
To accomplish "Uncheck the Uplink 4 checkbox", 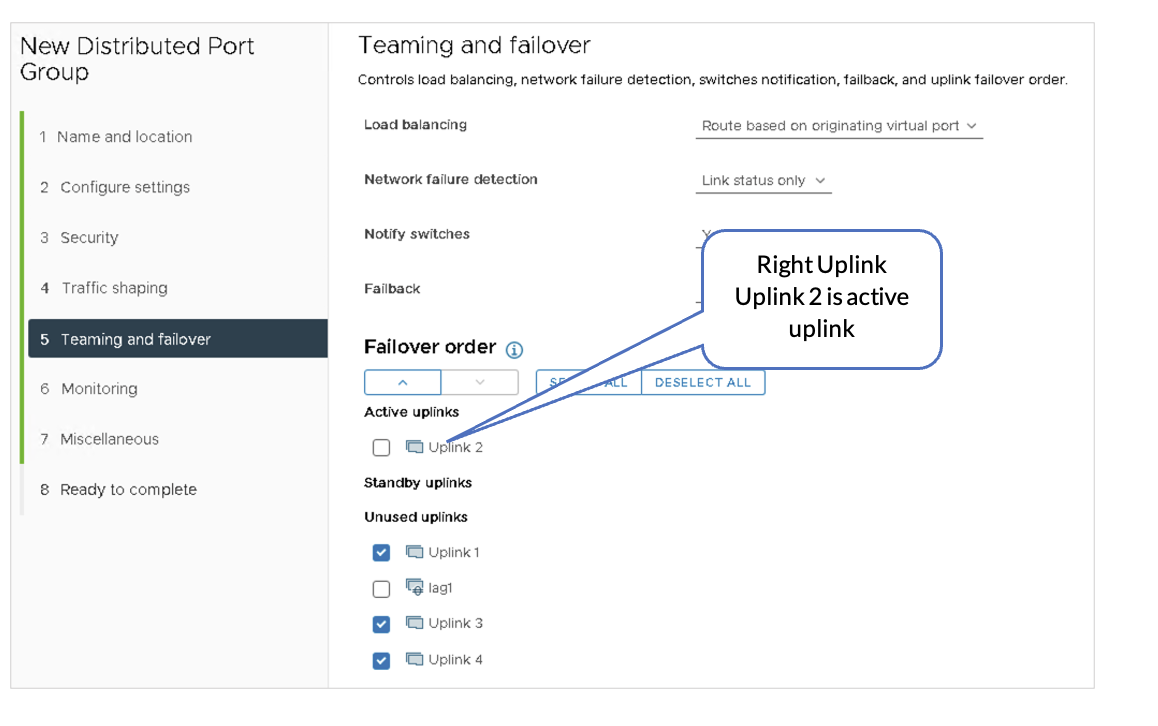I will pos(381,660).
